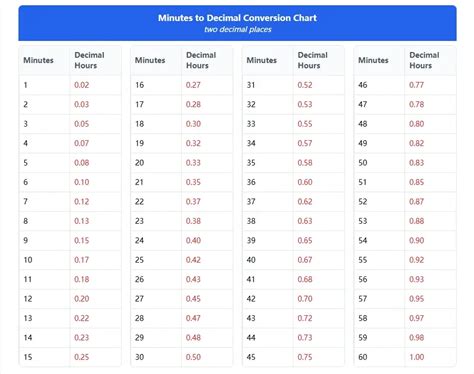
Task: Select the 0.75 cell for 45 minutes
Action: click(x=305, y=357)
